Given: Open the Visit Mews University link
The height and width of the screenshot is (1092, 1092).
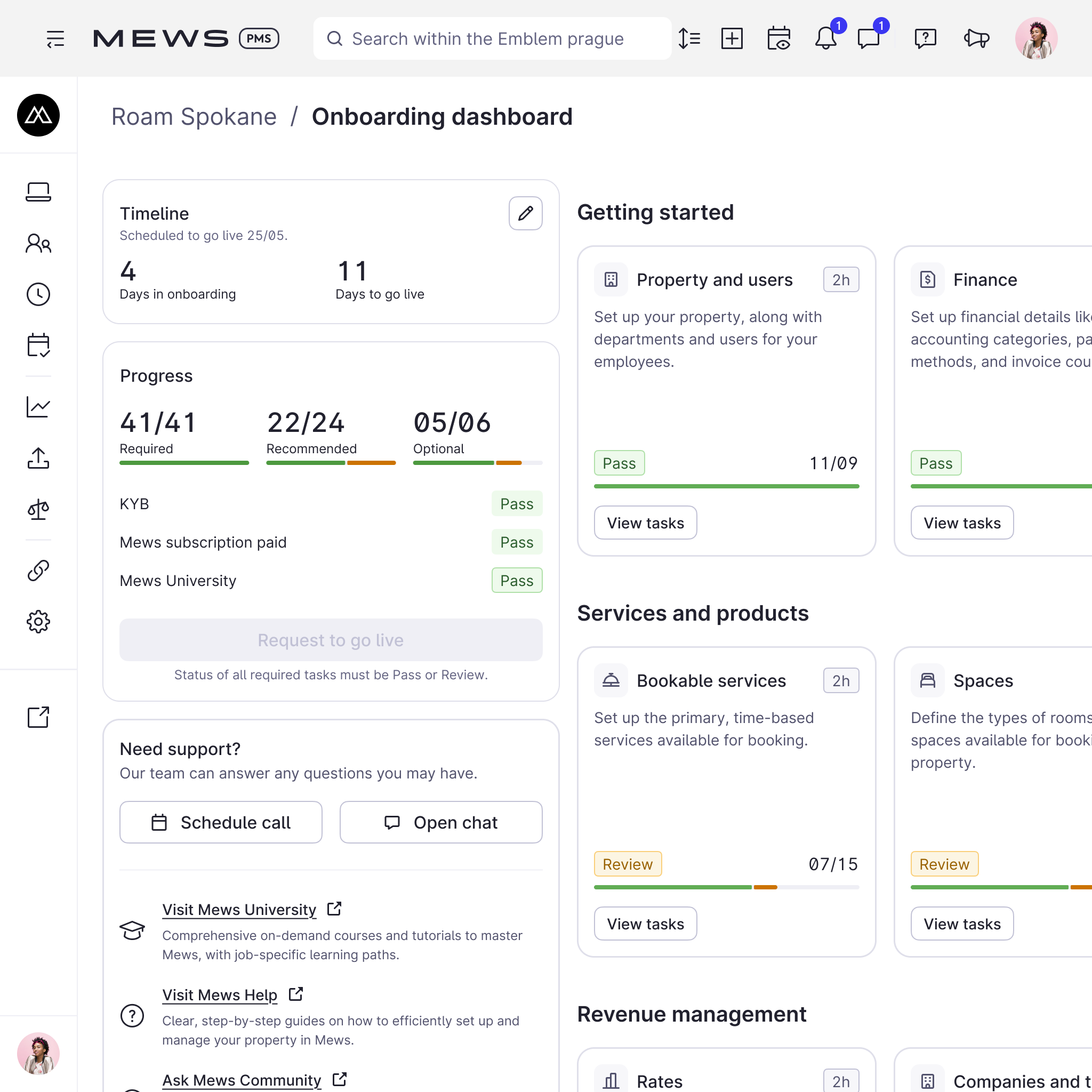Looking at the screenshot, I should (238, 910).
